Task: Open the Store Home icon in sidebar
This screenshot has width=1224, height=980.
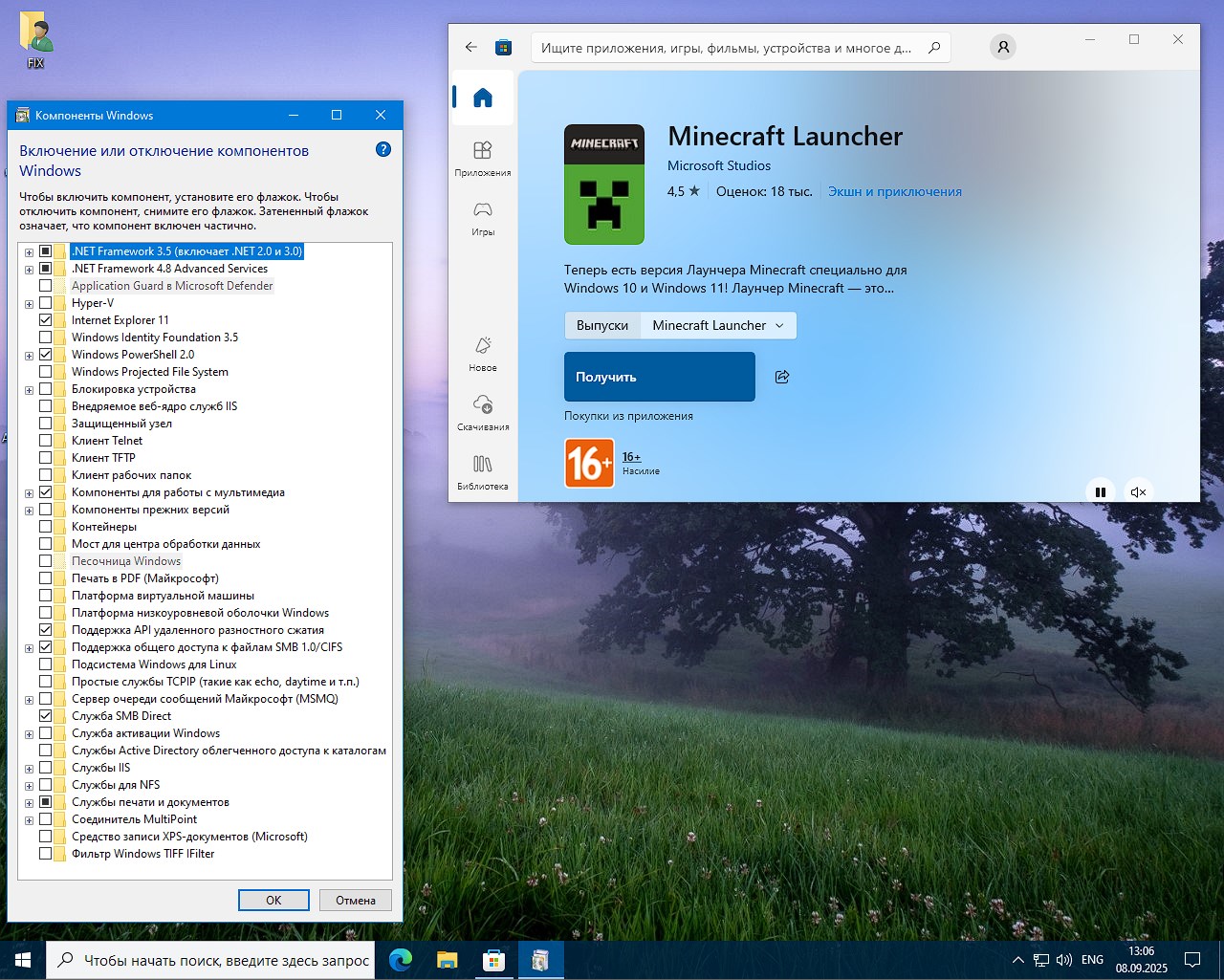Action: pyautogui.click(x=483, y=98)
